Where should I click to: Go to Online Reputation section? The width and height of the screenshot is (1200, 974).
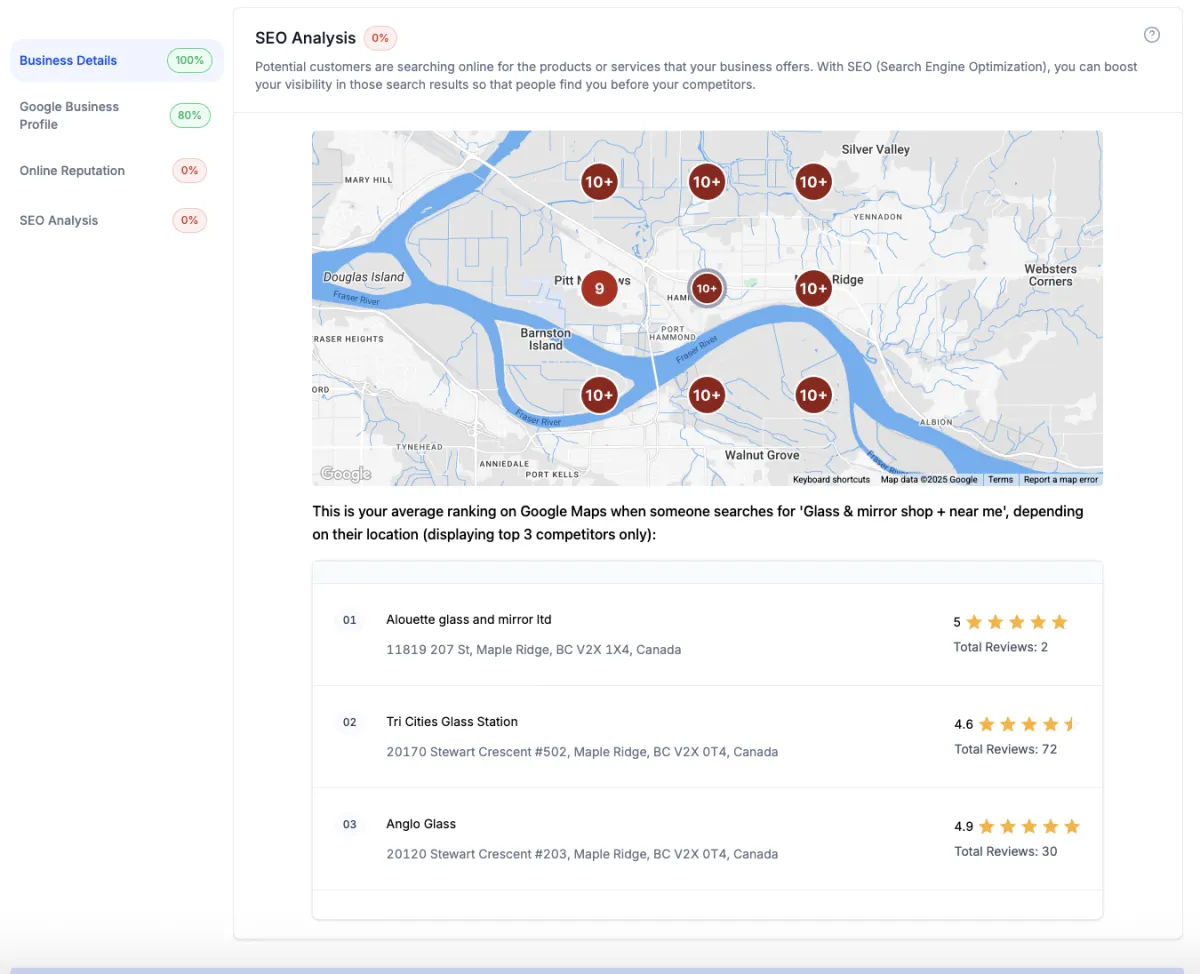72,170
